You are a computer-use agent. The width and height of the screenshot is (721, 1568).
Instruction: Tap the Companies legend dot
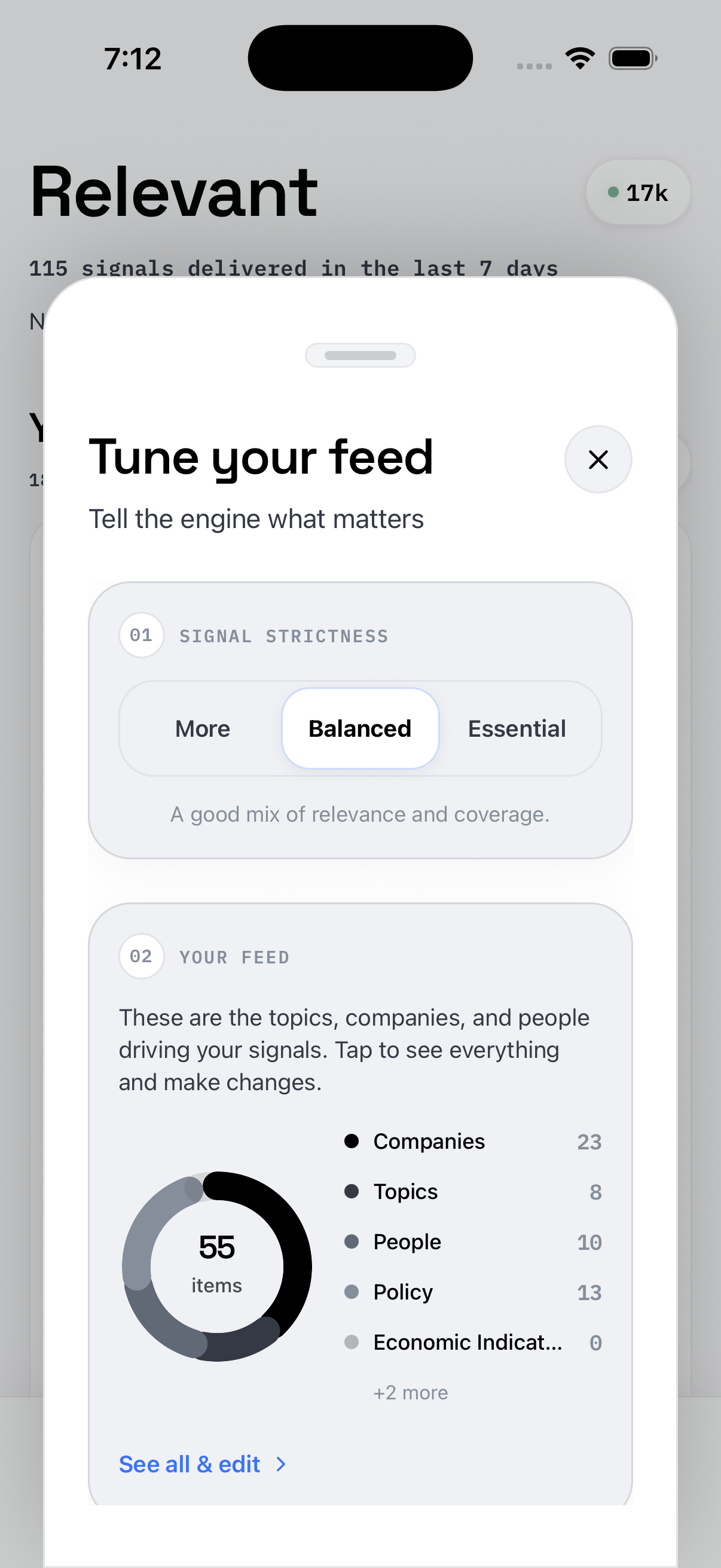(352, 1141)
